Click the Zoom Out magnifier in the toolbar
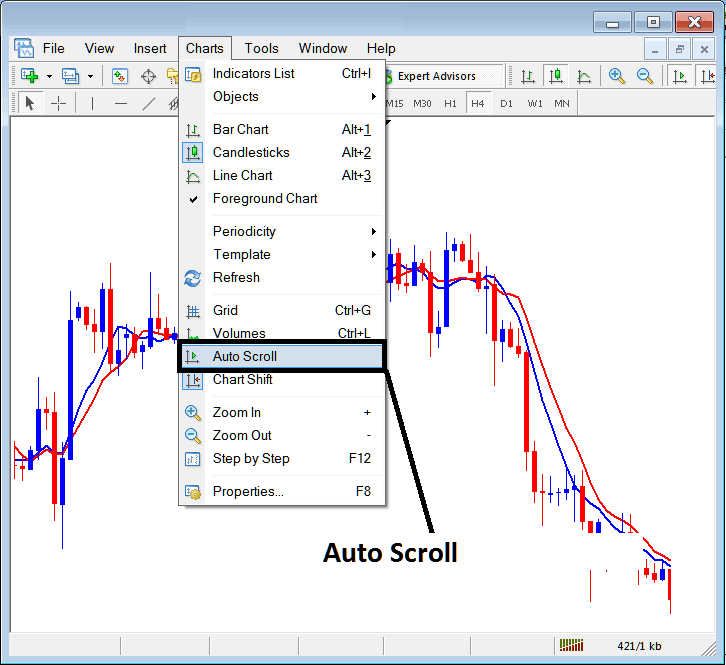Viewport: 726px width, 665px height. tap(645, 76)
